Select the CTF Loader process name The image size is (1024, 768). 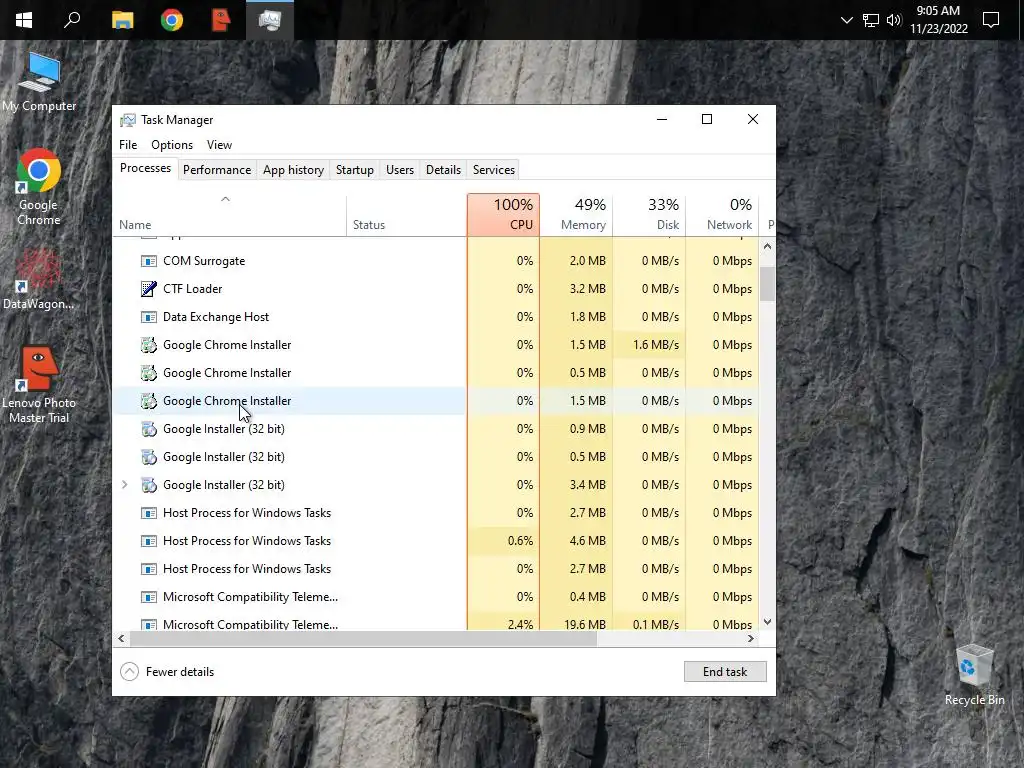pyautogui.click(x=192, y=289)
